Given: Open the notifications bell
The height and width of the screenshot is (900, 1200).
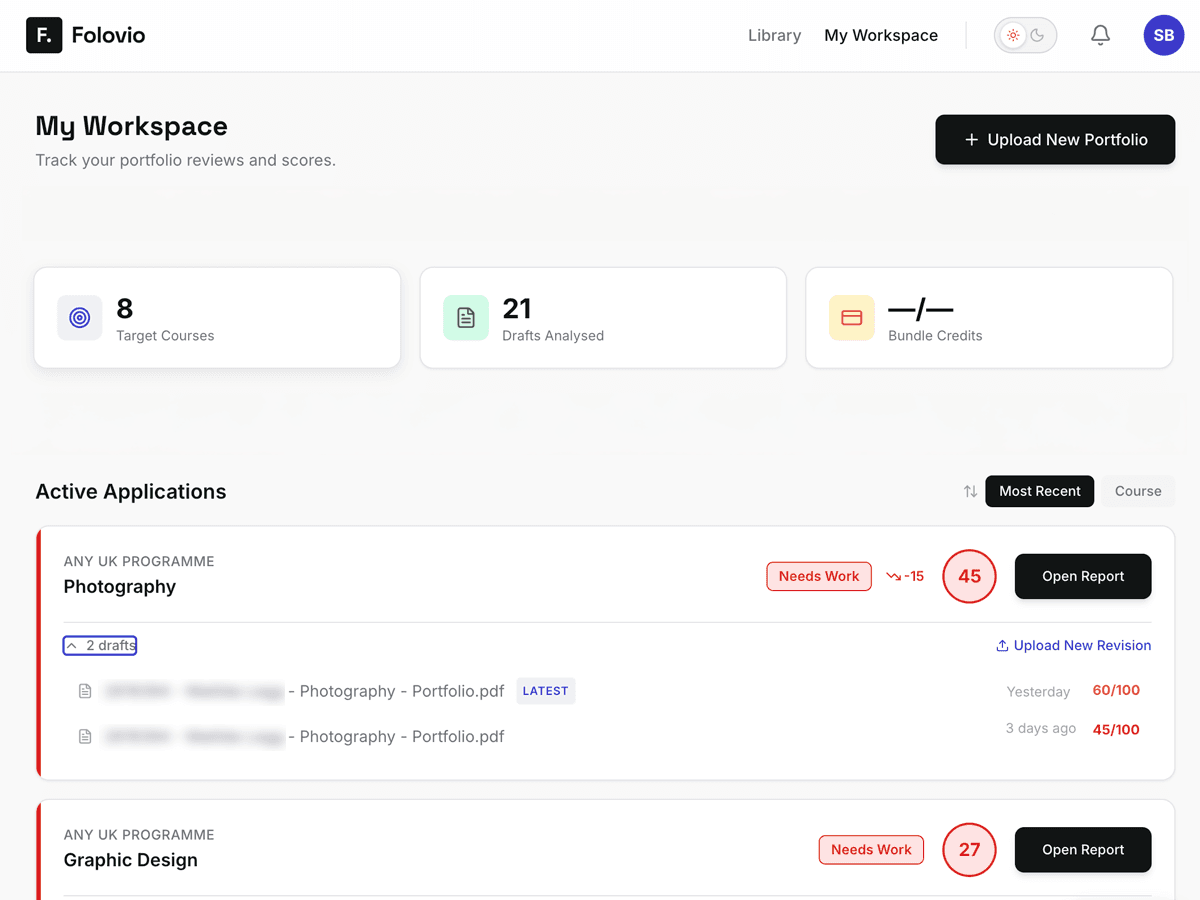Looking at the screenshot, I should click(1100, 35).
